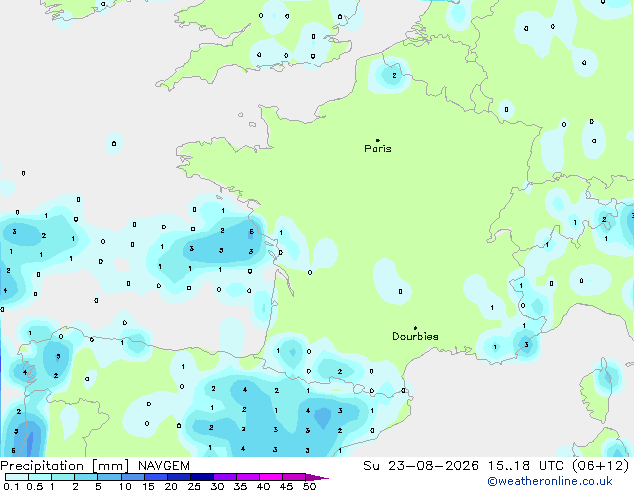This screenshot has width=634, height=490.
Task: Select the 5–10 mm legend color swatch
Action: tap(110, 477)
